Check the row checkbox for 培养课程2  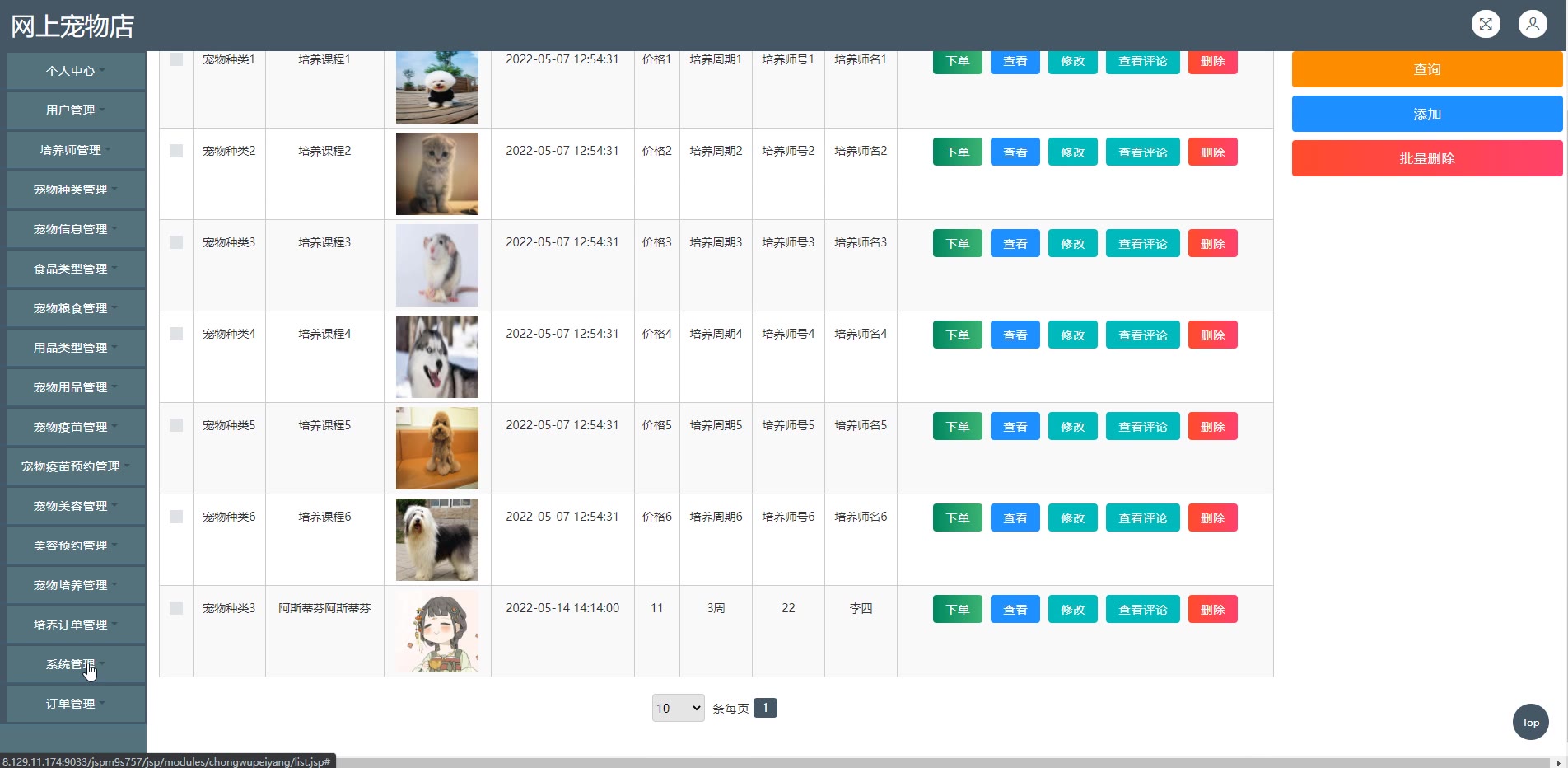coord(176,151)
